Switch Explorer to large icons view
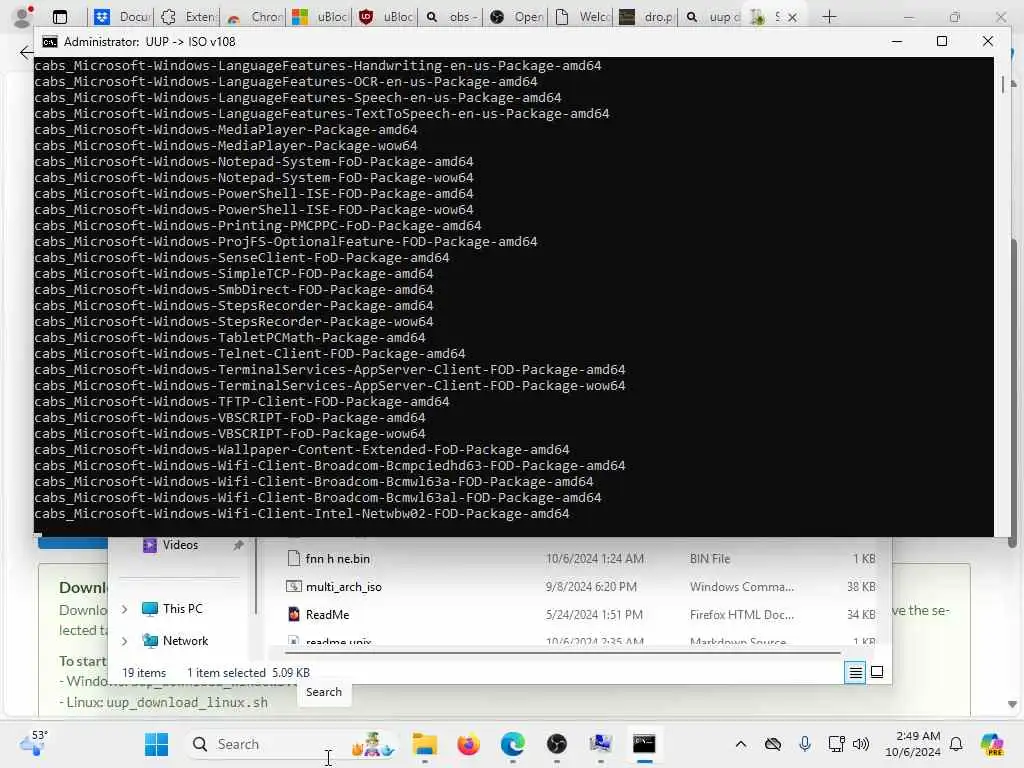Screen dimensions: 1024x768 877,672
